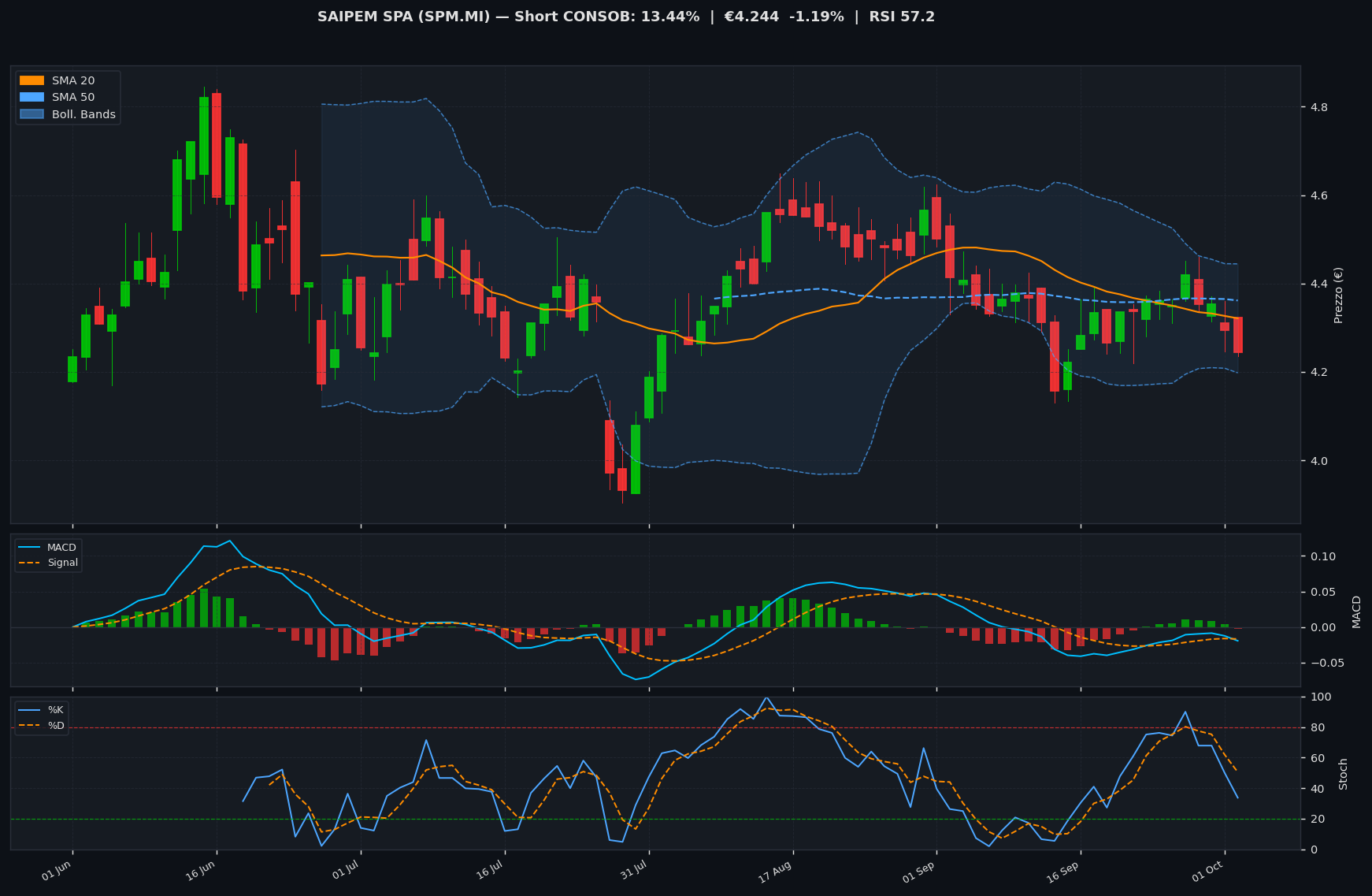
Task: Click the MACD legend label
Action: (x=61, y=548)
